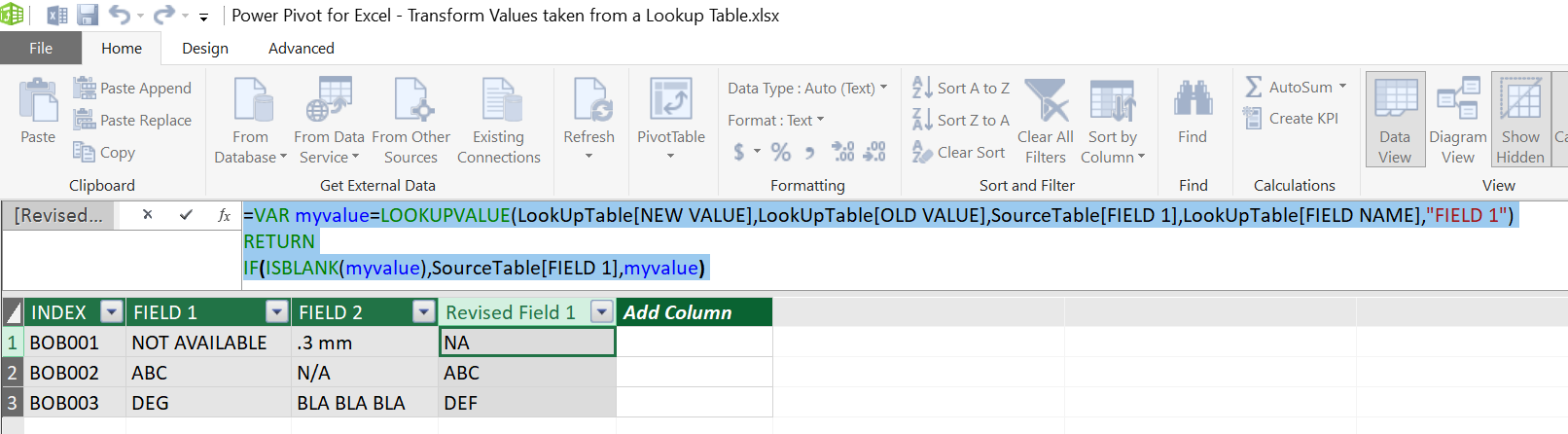Sort Z to A
1568x434 pixels.
click(x=961, y=120)
